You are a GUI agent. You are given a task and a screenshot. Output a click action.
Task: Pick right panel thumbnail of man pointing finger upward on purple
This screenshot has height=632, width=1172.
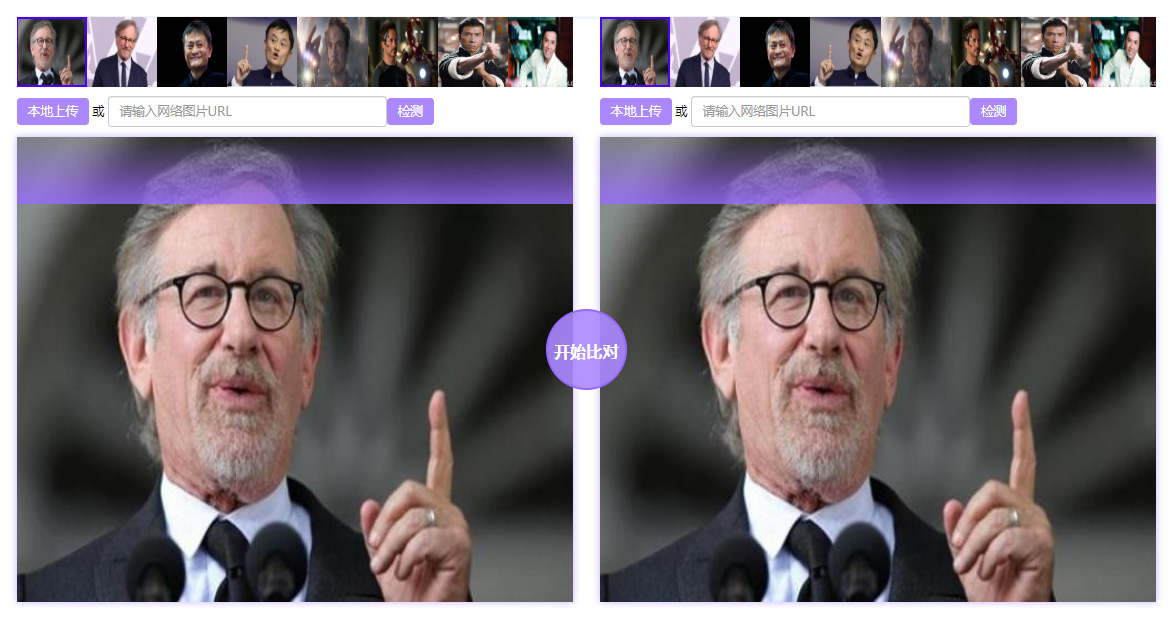pos(845,52)
